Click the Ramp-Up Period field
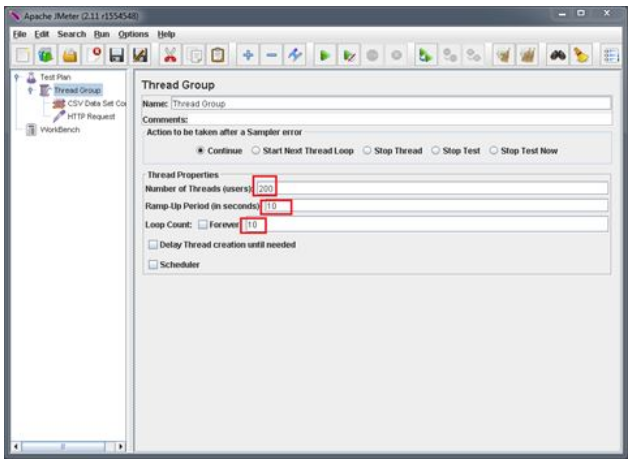 [435, 206]
